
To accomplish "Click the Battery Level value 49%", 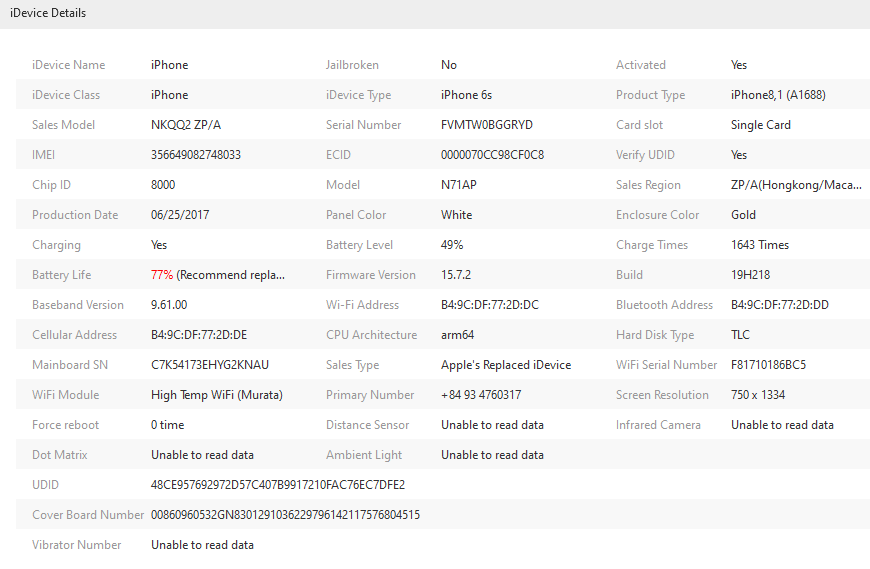I will (x=452, y=245).
